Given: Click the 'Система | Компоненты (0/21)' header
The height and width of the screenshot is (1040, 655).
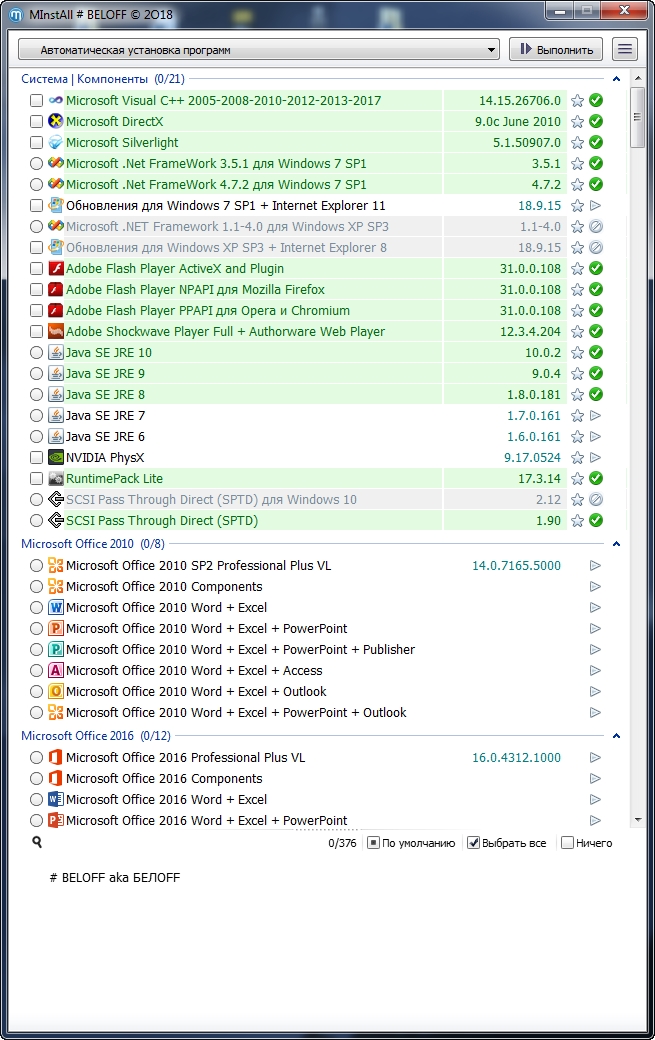Looking at the screenshot, I should pos(103,79).
